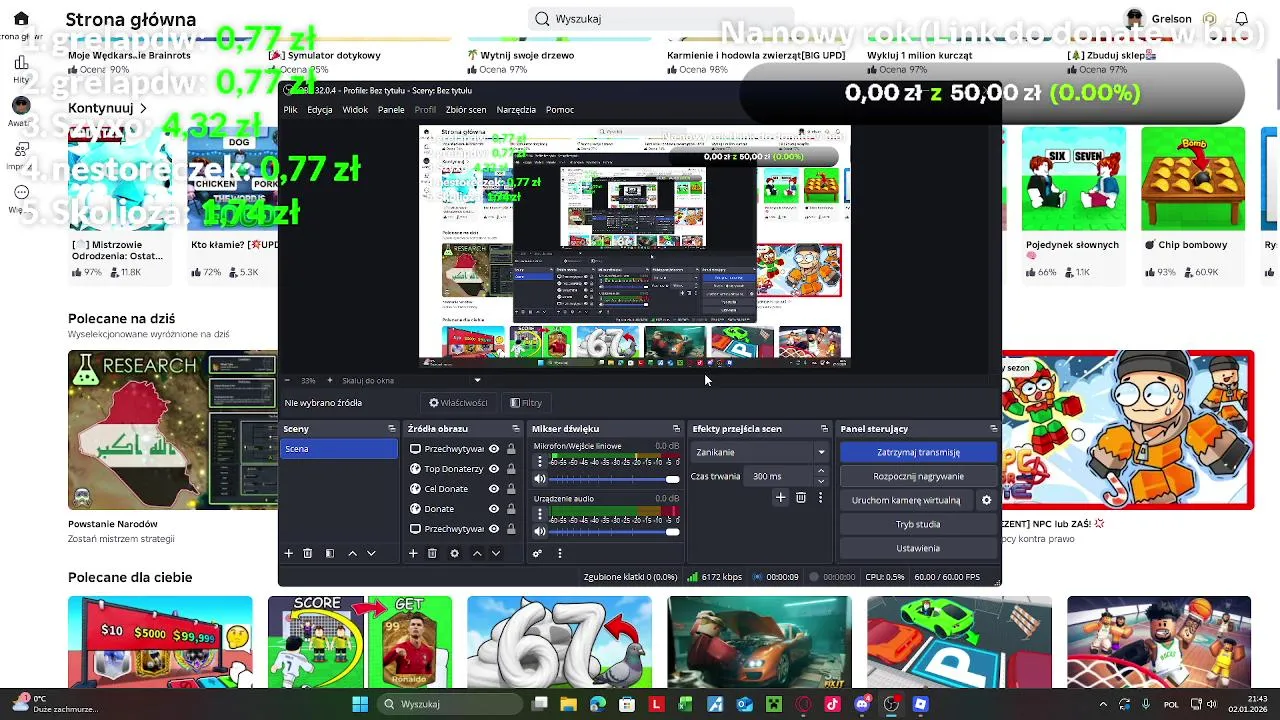Add a new source in Źródła obrazu
Viewport: 1280px width, 720px height.
(x=413, y=553)
